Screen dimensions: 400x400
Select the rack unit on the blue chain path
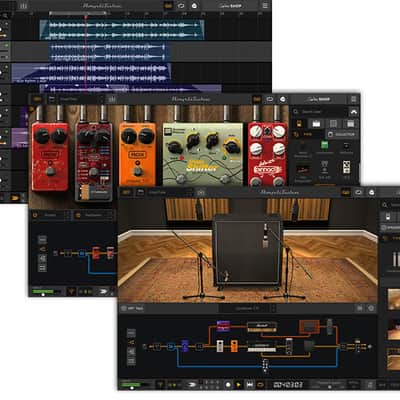(x=265, y=365)
